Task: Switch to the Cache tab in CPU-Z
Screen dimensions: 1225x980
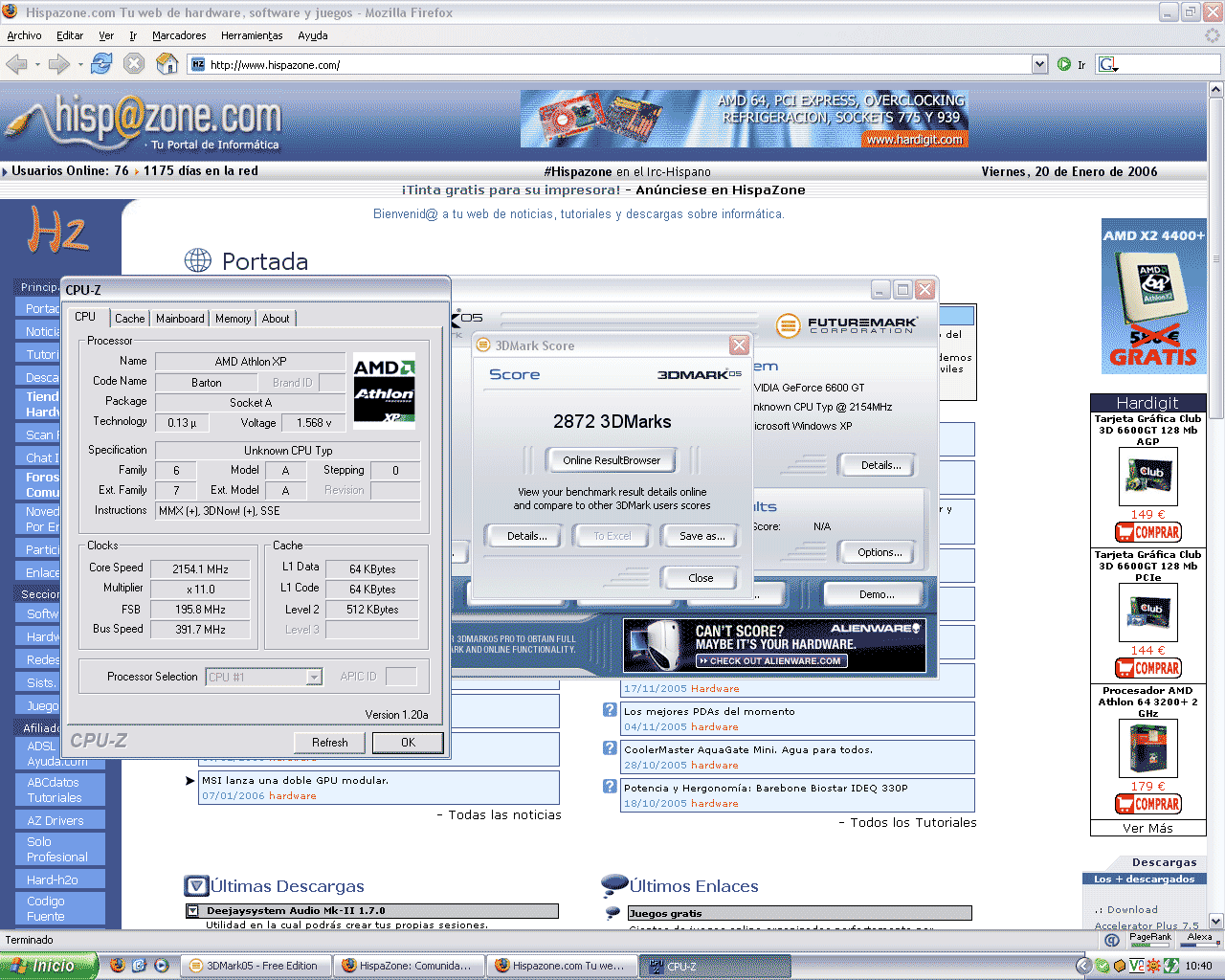Action: pyautogui.click(x=130, y=319)
